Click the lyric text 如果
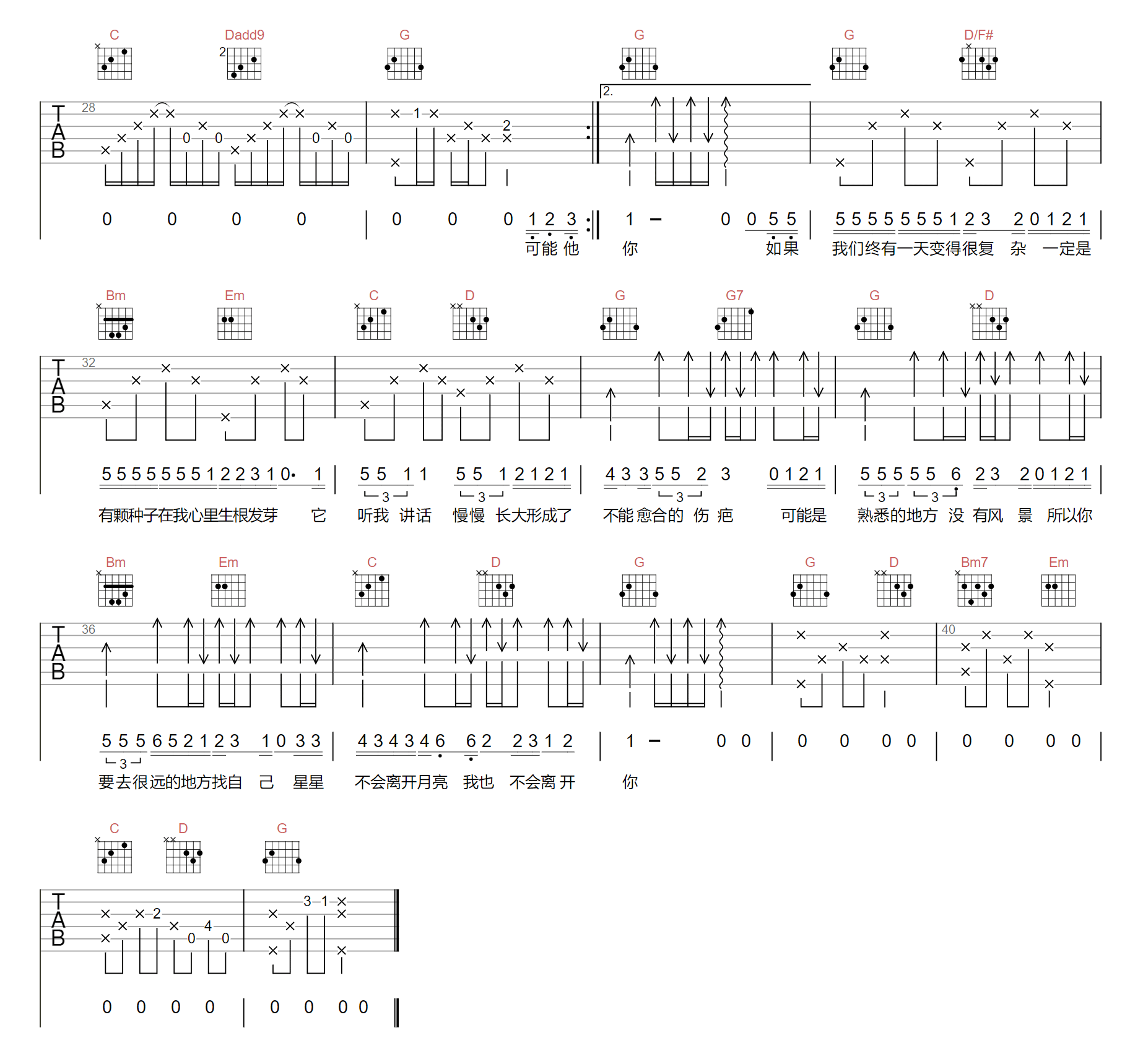 [782, 248]
